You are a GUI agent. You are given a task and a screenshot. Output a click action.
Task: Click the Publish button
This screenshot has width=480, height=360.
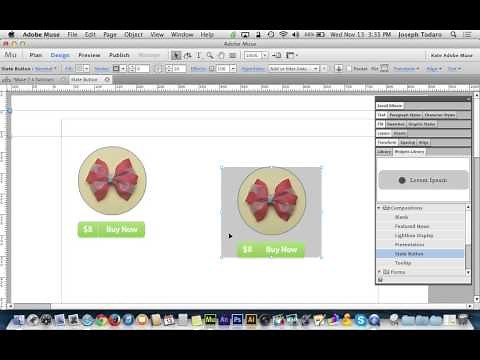click(x=119, y=55)
